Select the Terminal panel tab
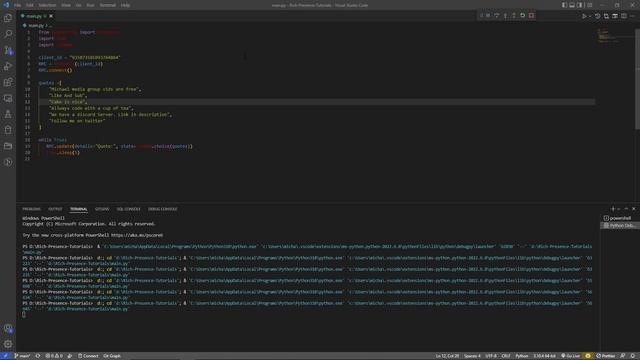Image resolution: width=640 pixels, height=360 pixels. pos(78,209)
